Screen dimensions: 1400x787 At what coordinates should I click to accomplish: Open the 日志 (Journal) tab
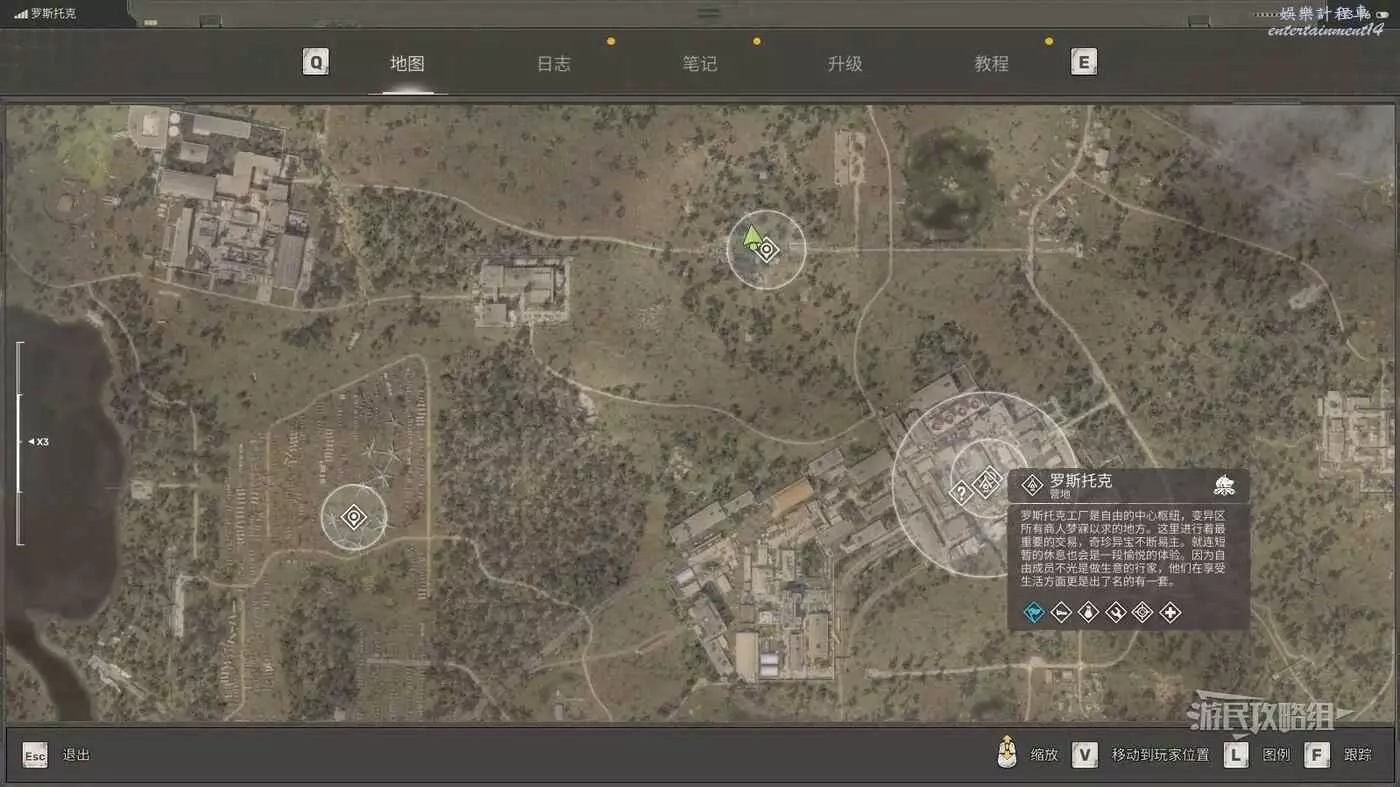553,63
